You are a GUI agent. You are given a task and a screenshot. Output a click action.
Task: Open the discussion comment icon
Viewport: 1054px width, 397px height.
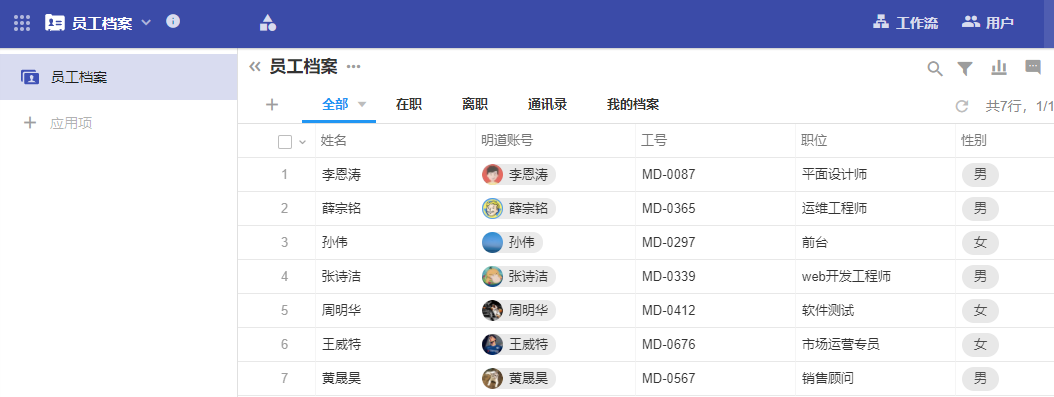coord(1032,67)
